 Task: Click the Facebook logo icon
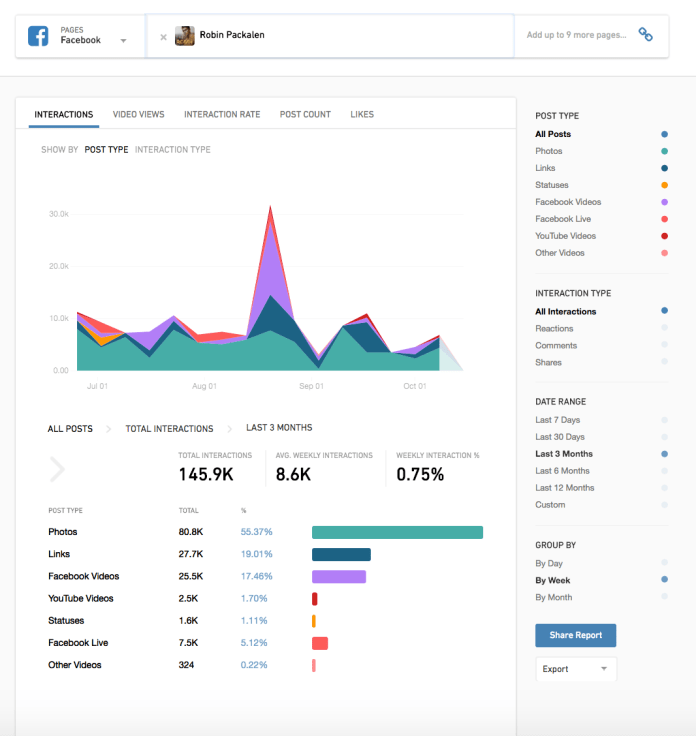click(x=39, y=36)
